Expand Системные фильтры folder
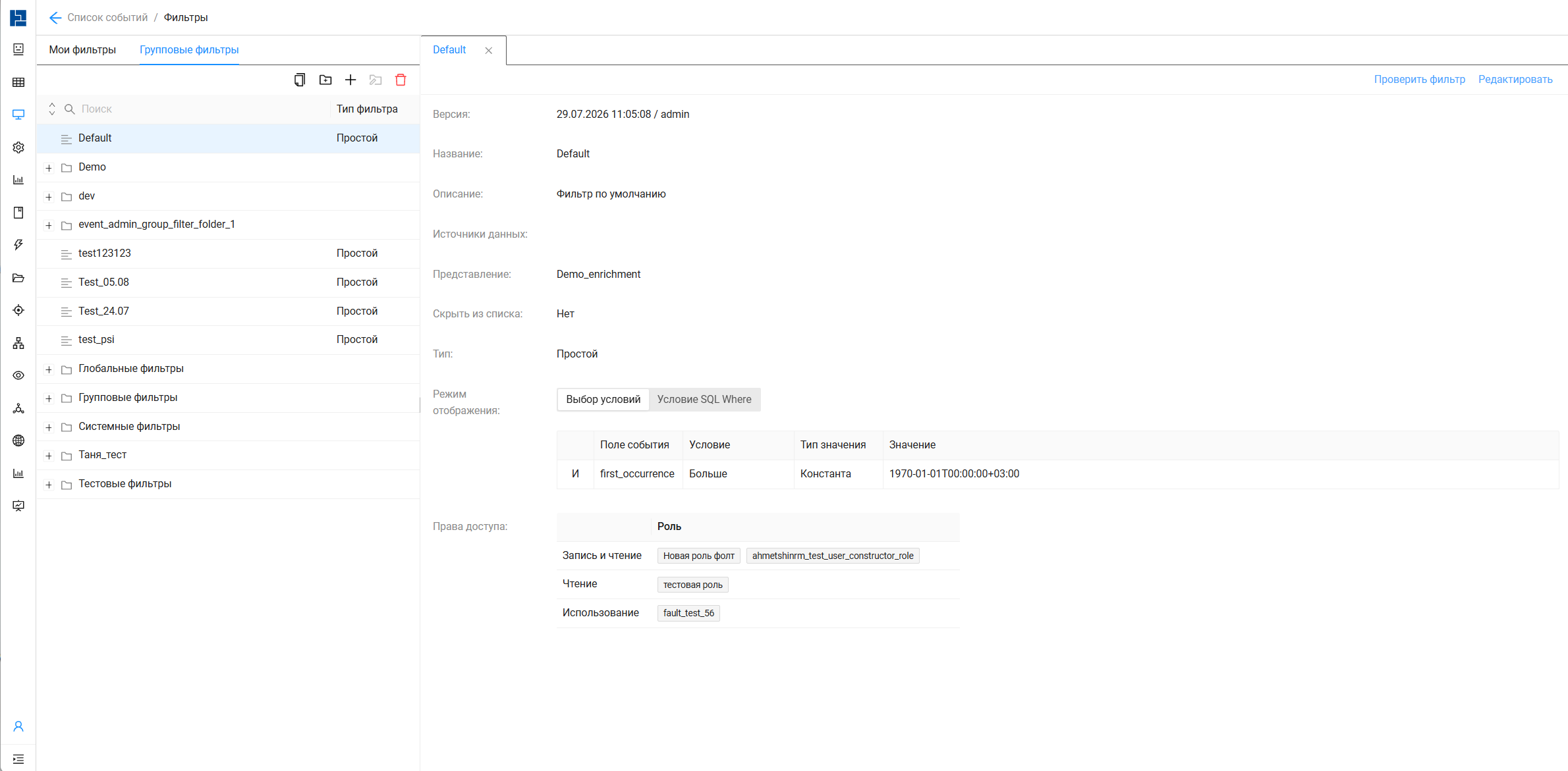The width and height of the screenshot is (1568, 771). (x=49, y=427)
